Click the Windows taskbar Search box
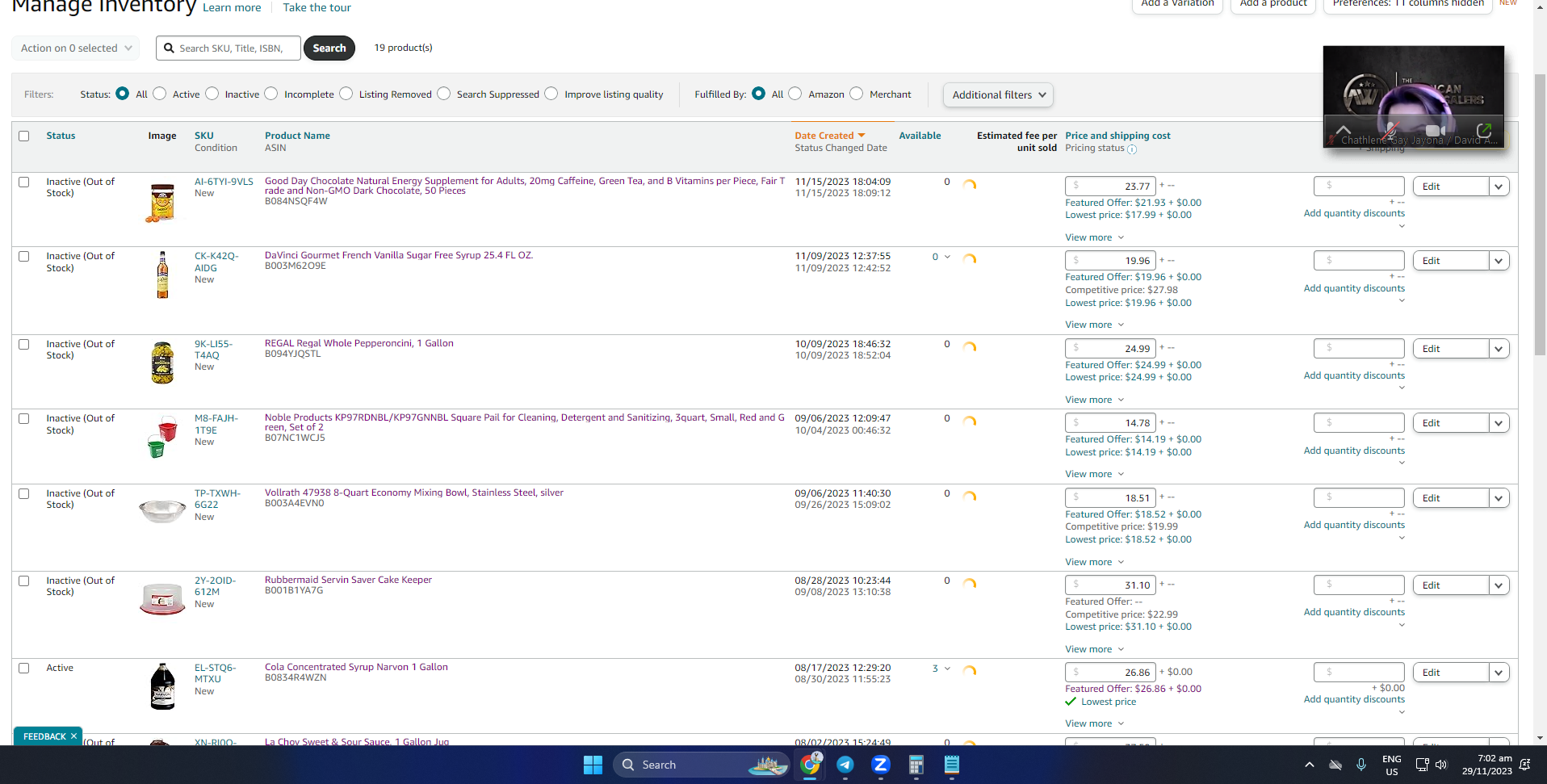This screenshot has height=784, width=1547. coord(701,765)
